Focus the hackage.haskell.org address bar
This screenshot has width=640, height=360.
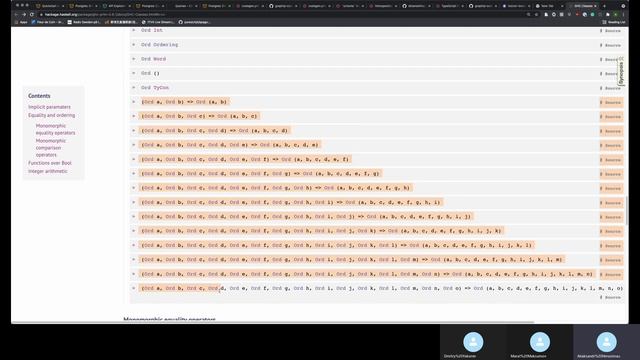pyautogui.click(x=282, y=14)
